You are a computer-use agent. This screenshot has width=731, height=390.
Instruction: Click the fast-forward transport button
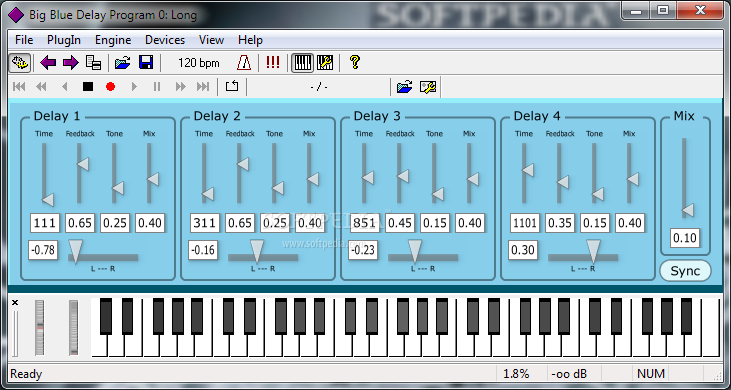[x=180, y=87]
